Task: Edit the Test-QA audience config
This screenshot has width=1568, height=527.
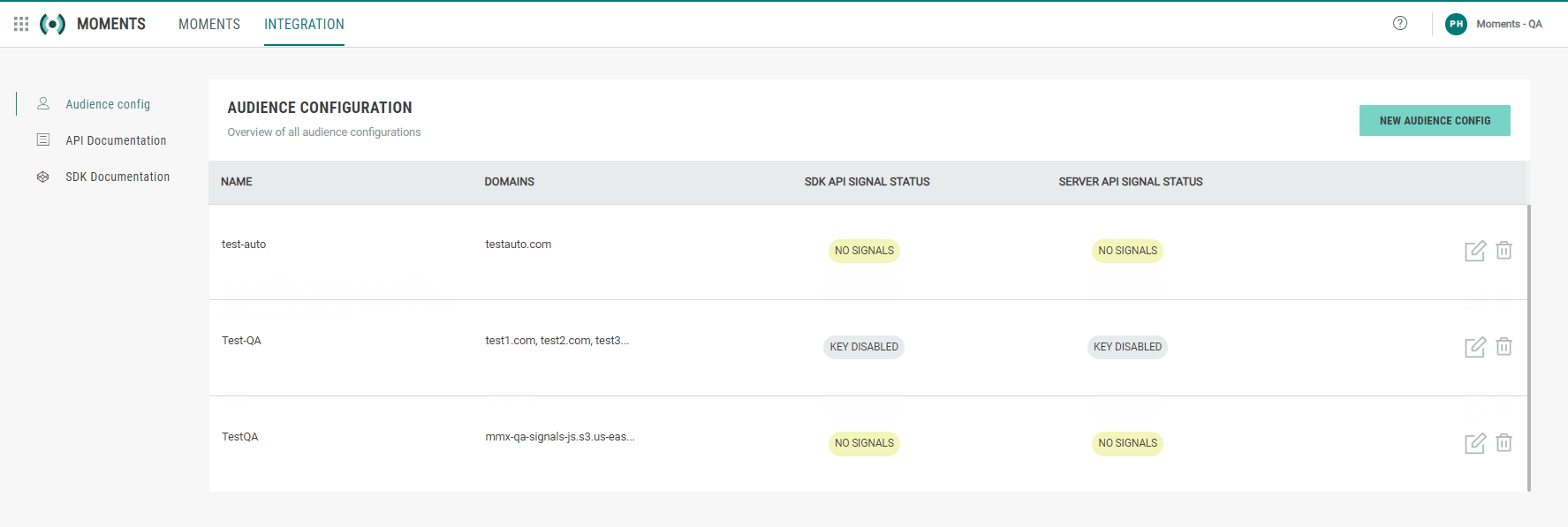Action: [1474, 347]
